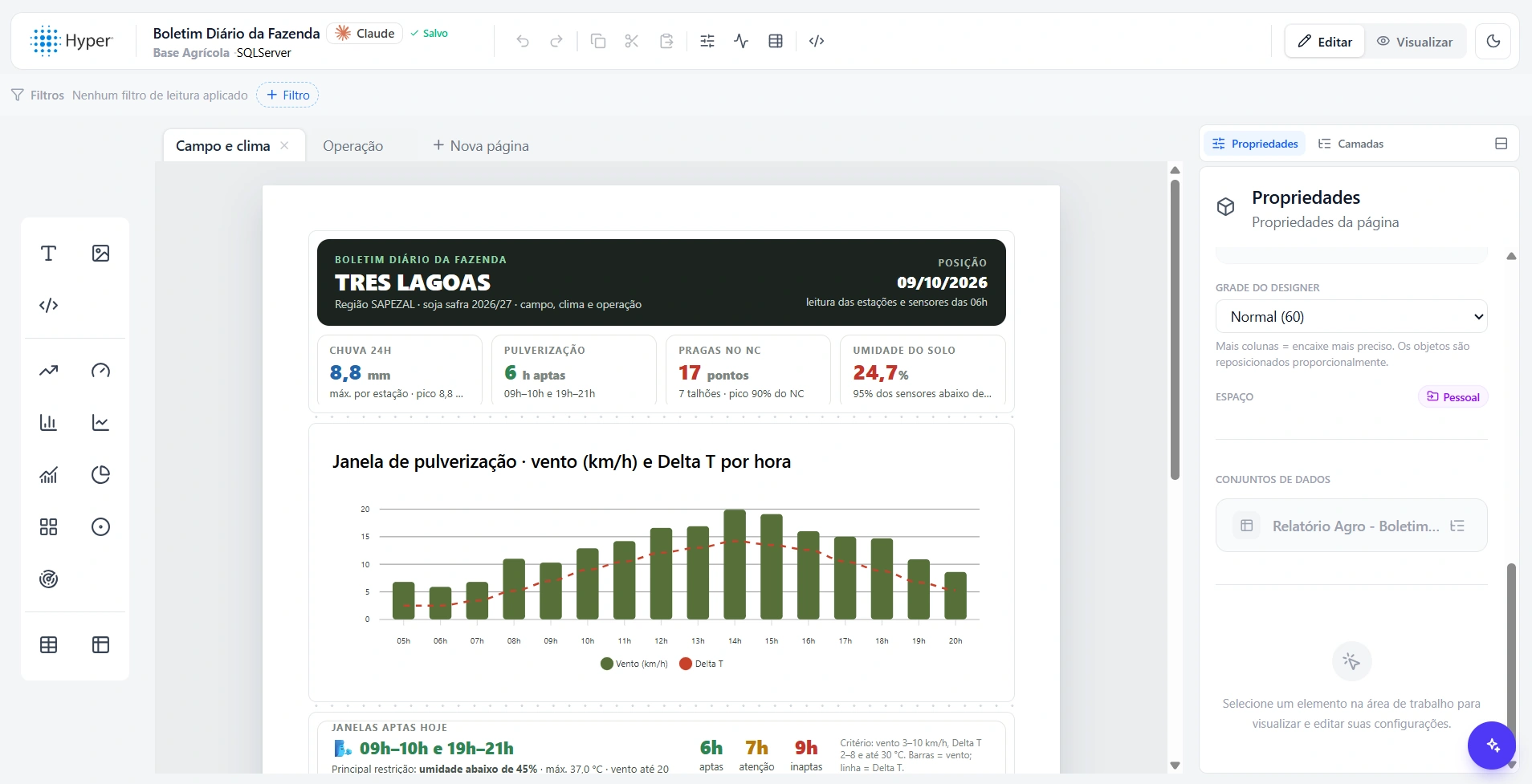Expand the Relatório Agro dataset tree
This screenshot has width=1532, height=784.
pos(1457,526)
